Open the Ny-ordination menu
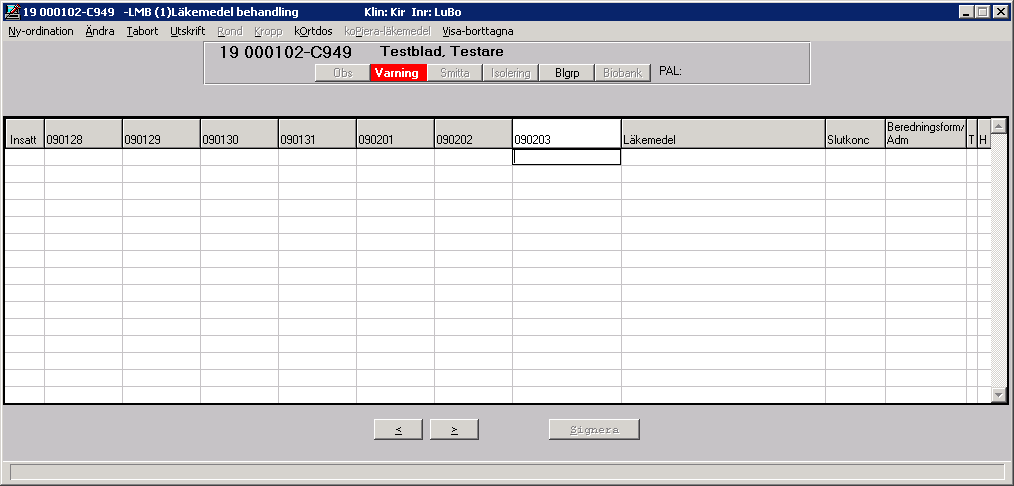 (x=41, y=31)
